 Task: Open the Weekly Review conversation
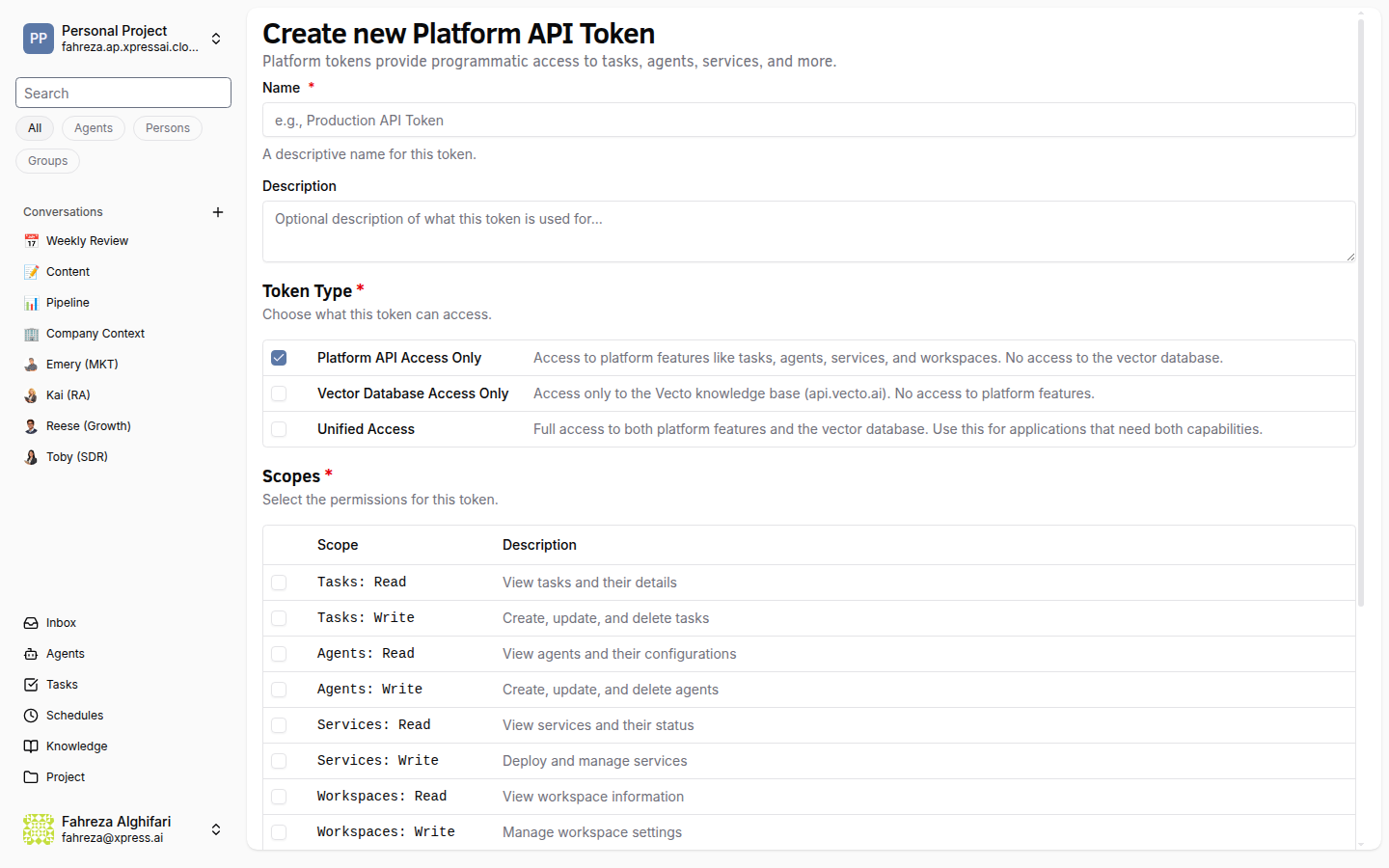point(123,241)
